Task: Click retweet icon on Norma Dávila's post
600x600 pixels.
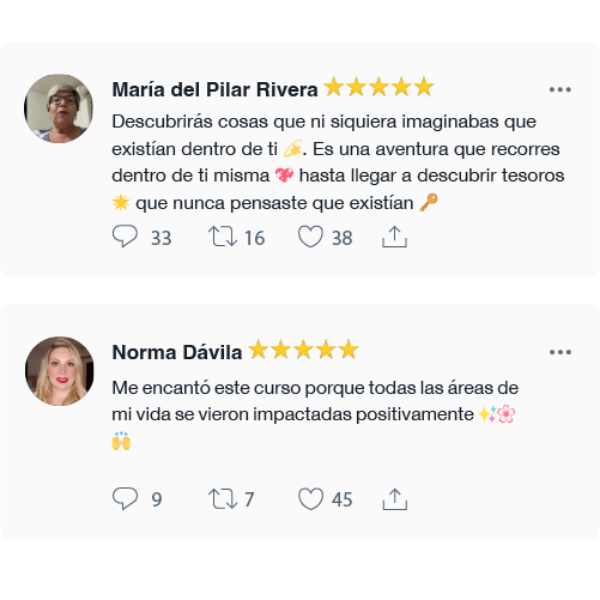Action: (x=222, y=499)
